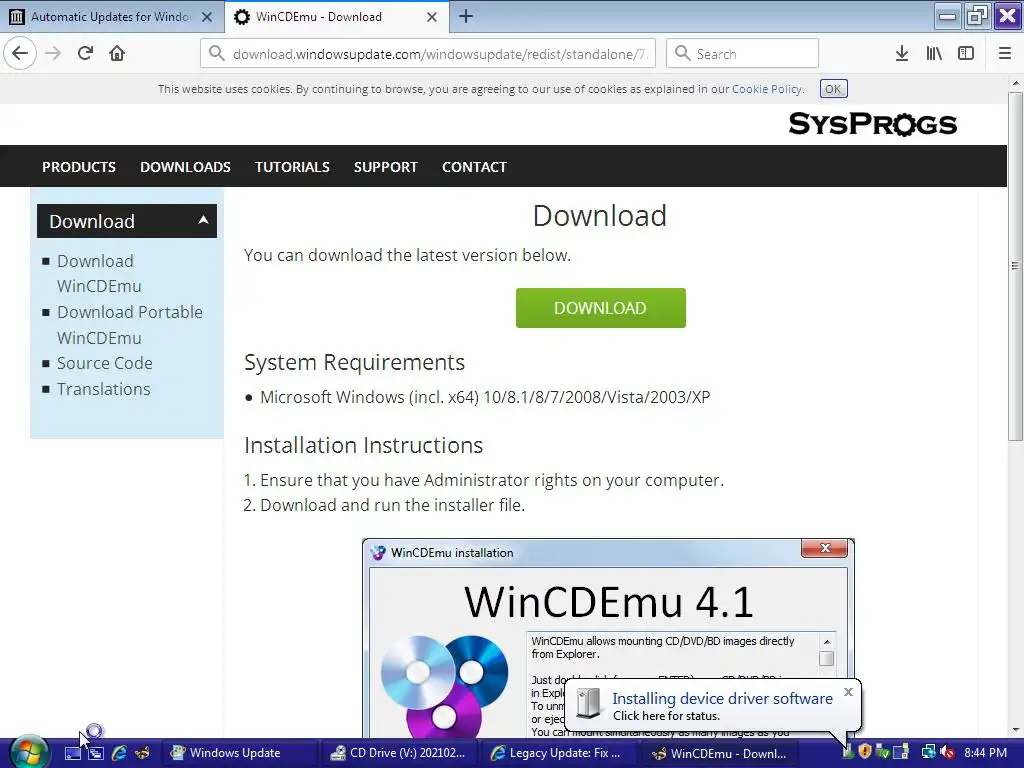Open the Windows Start menu
1024x768 pixels.
(x=28, y=752)
